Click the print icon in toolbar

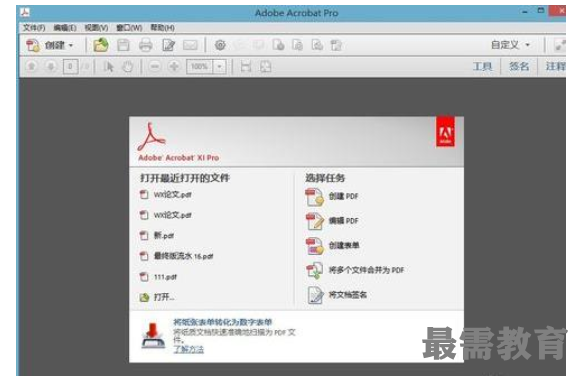[x=145, y=45]
